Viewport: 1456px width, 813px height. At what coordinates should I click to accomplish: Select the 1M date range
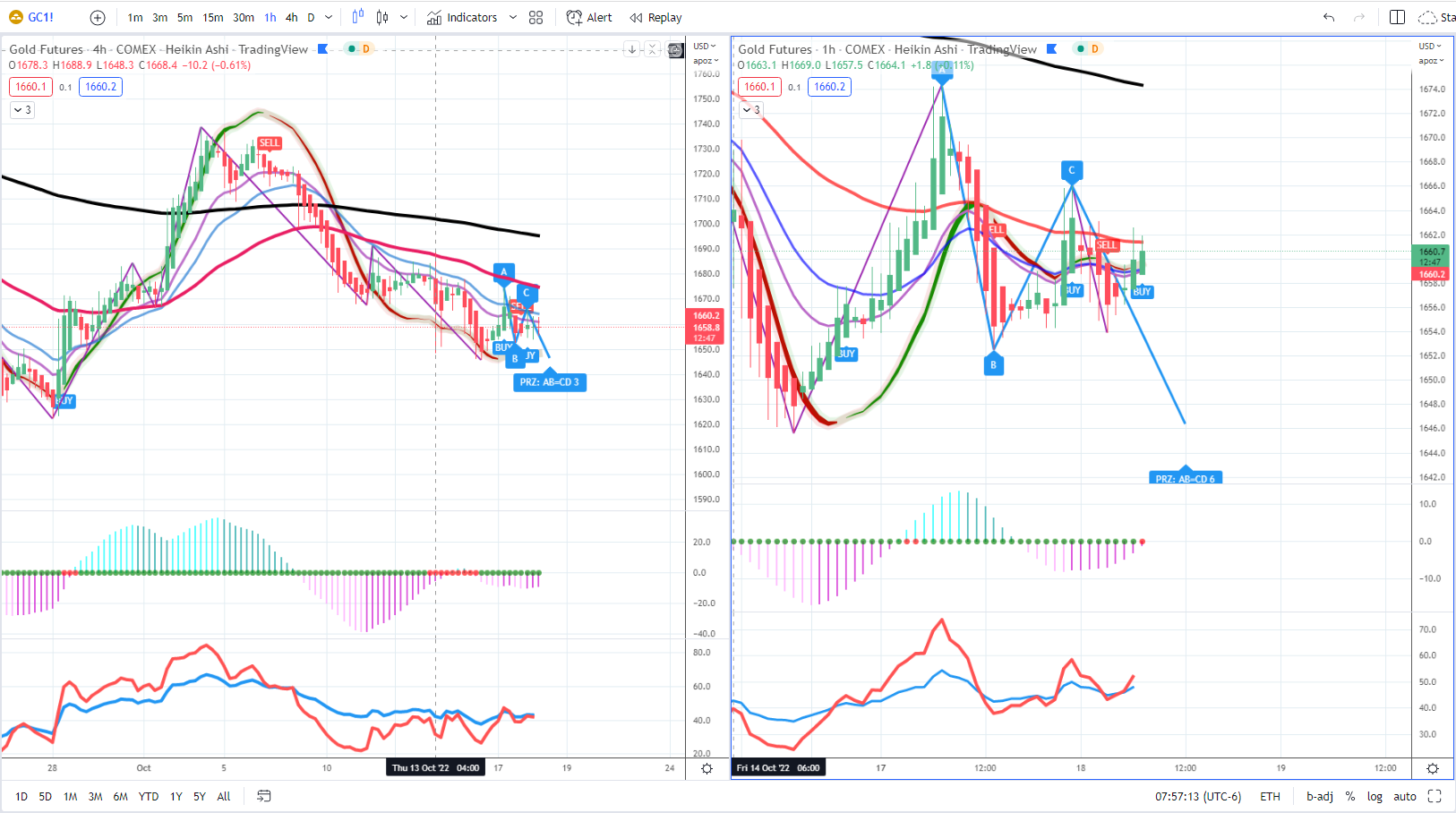71,796
